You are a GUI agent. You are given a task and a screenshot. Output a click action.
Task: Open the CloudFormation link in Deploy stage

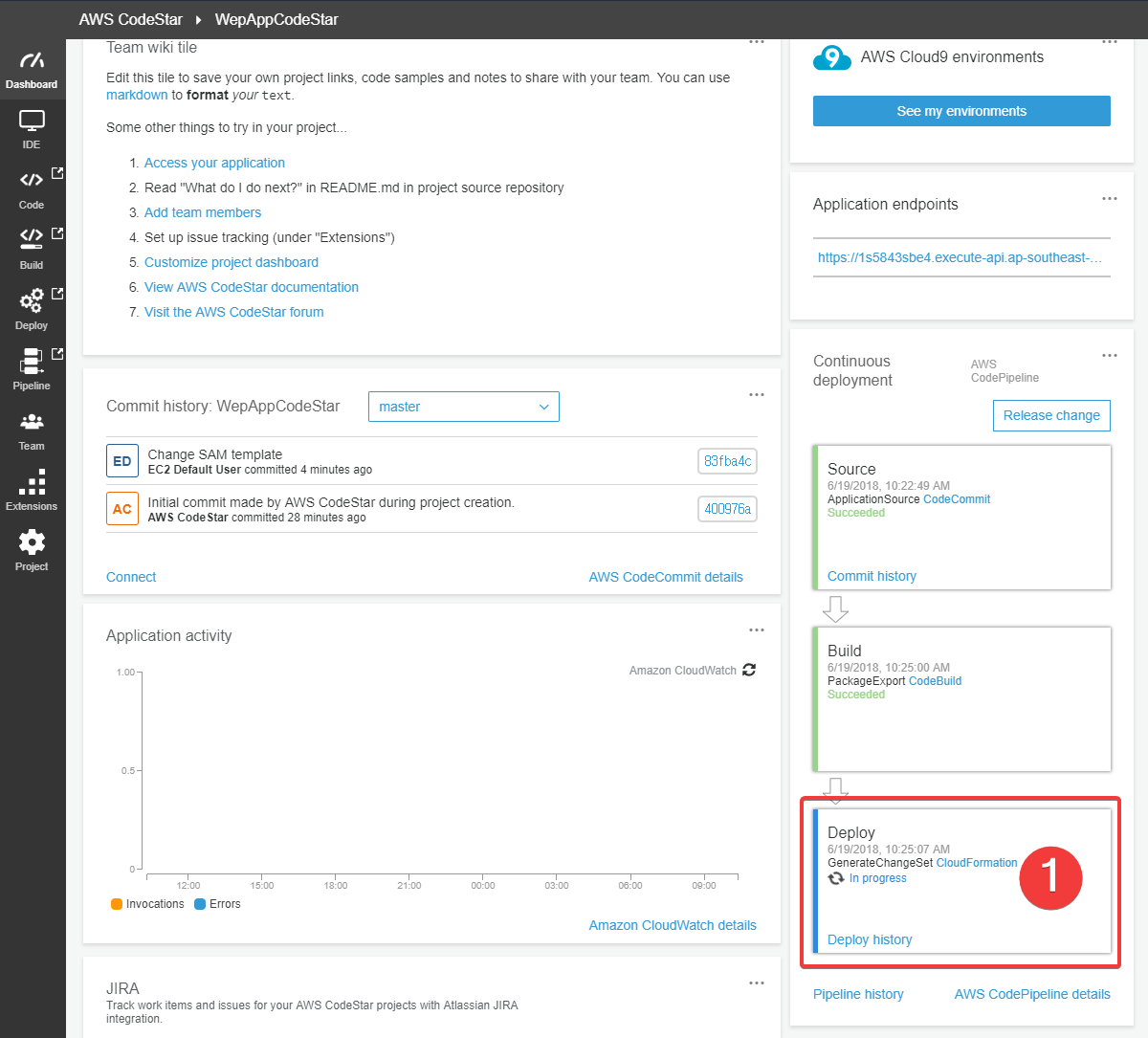pyautogui.click(x=977, y=863)
